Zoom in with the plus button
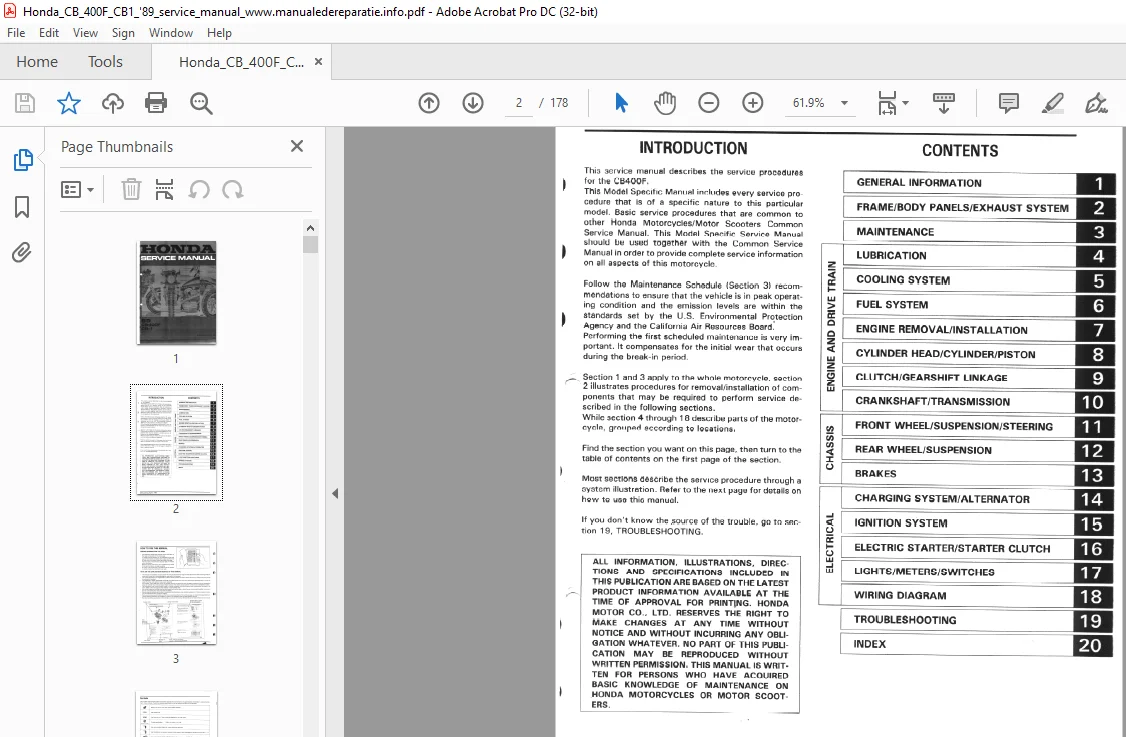Screen dimensions: 1126x737 coord(753,103)
